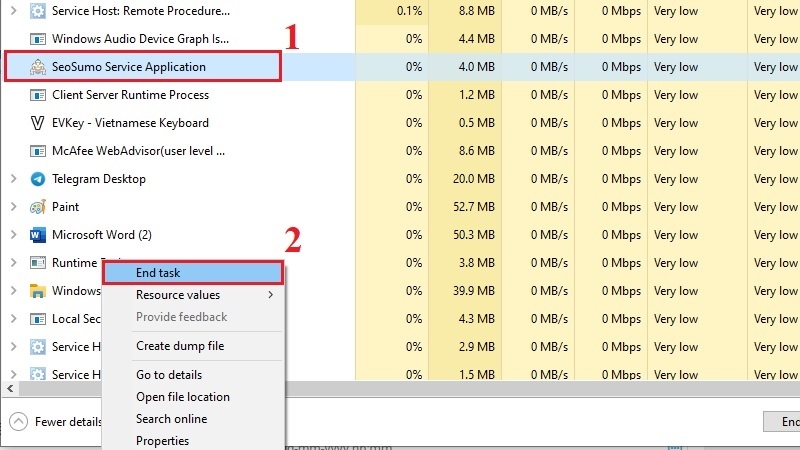Click the Paint app icon
This screenshot has width=800, height=450.
click(38, 207)
